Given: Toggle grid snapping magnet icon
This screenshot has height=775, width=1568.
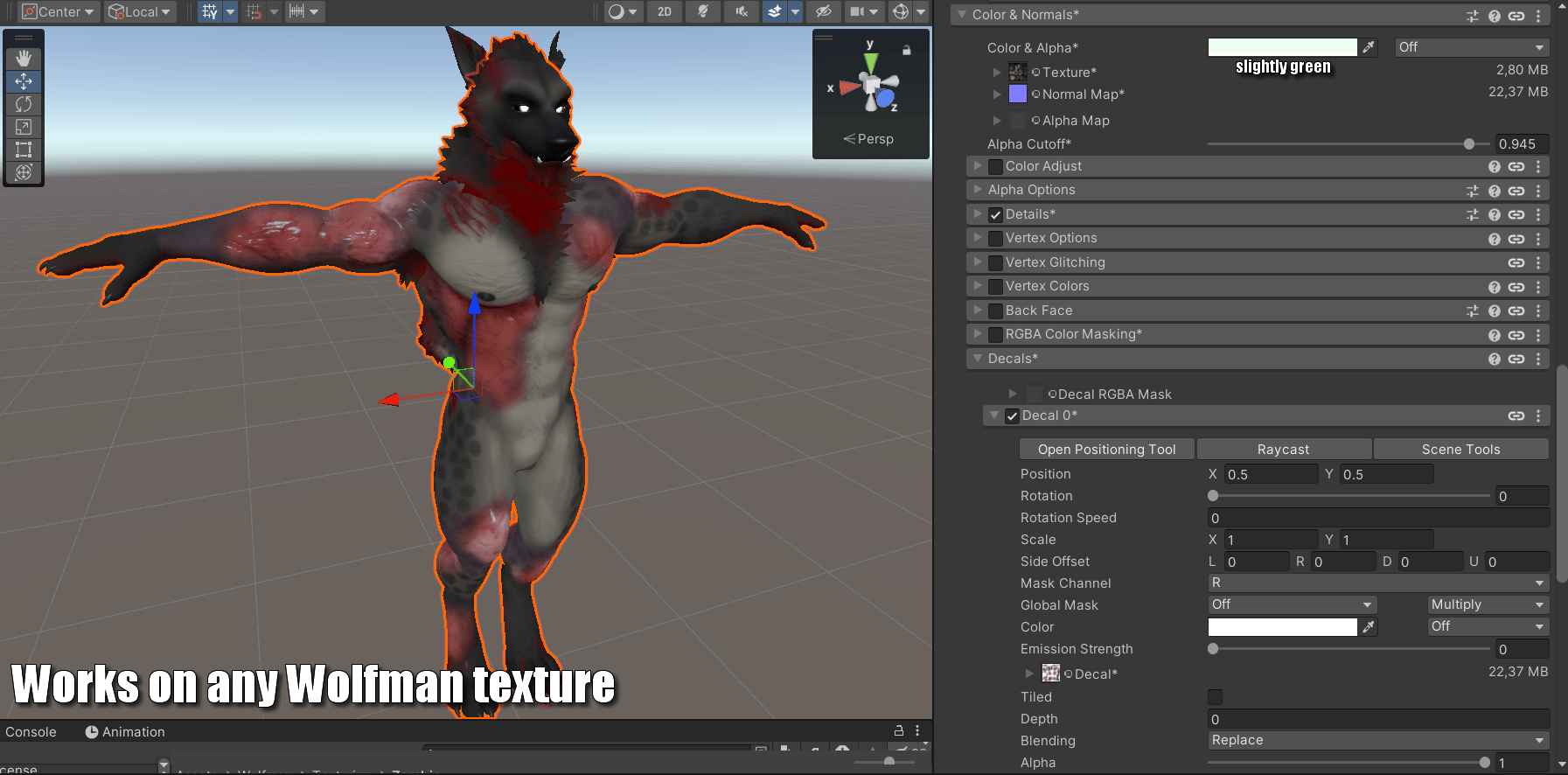Looking at the screenshot, I should pyautogui.click(x=254, y=11).
